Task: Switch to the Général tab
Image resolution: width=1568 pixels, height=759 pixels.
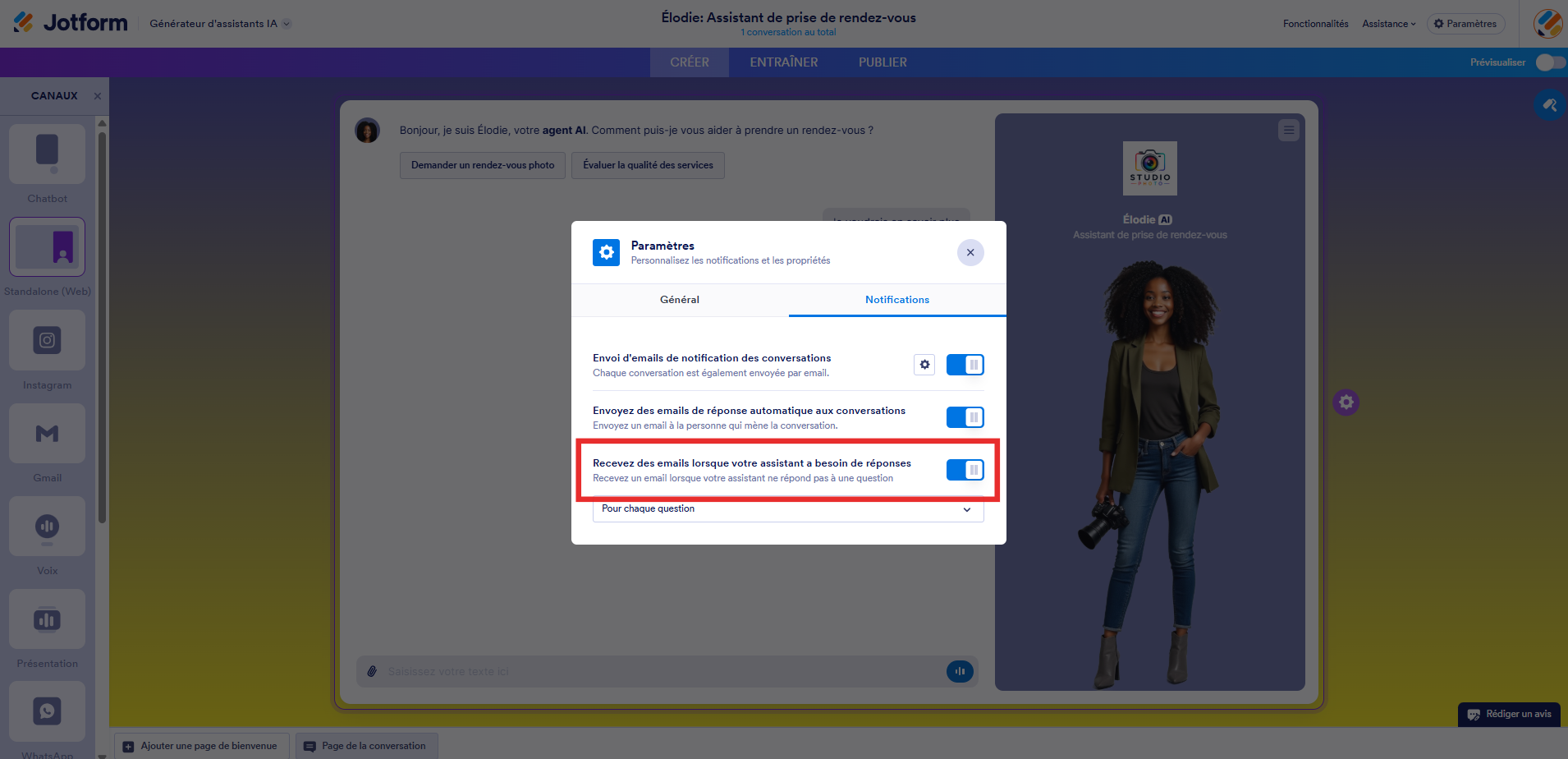Action: [x=680, y=300]
